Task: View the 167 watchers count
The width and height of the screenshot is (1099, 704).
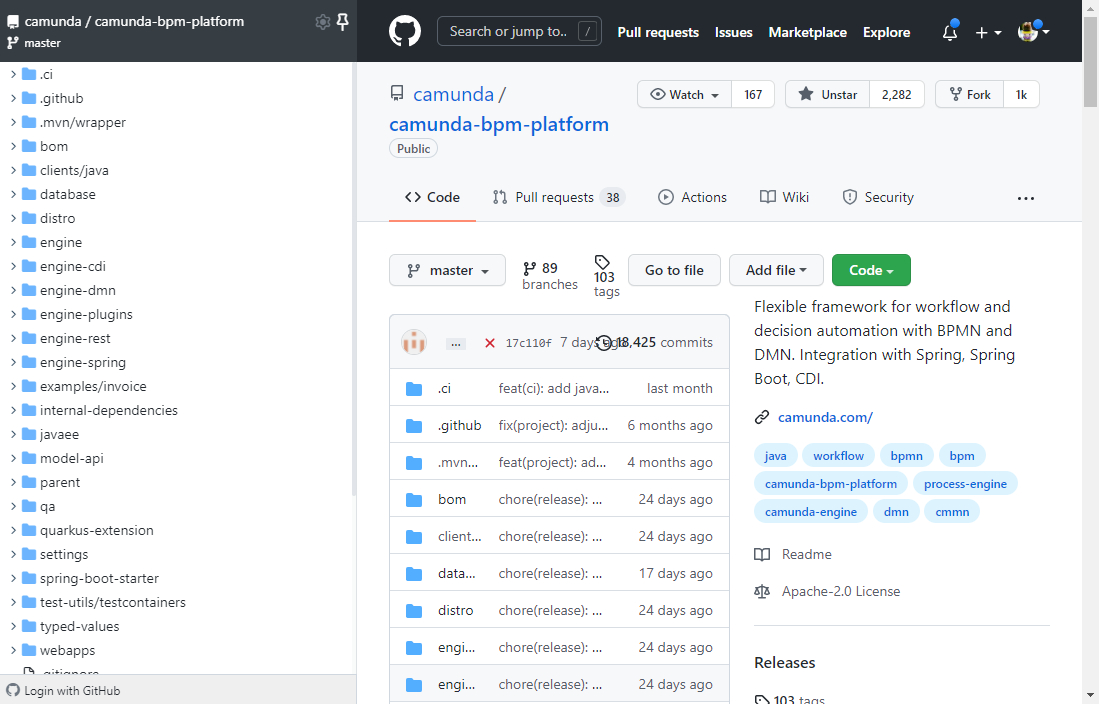Action: [753, 95]
